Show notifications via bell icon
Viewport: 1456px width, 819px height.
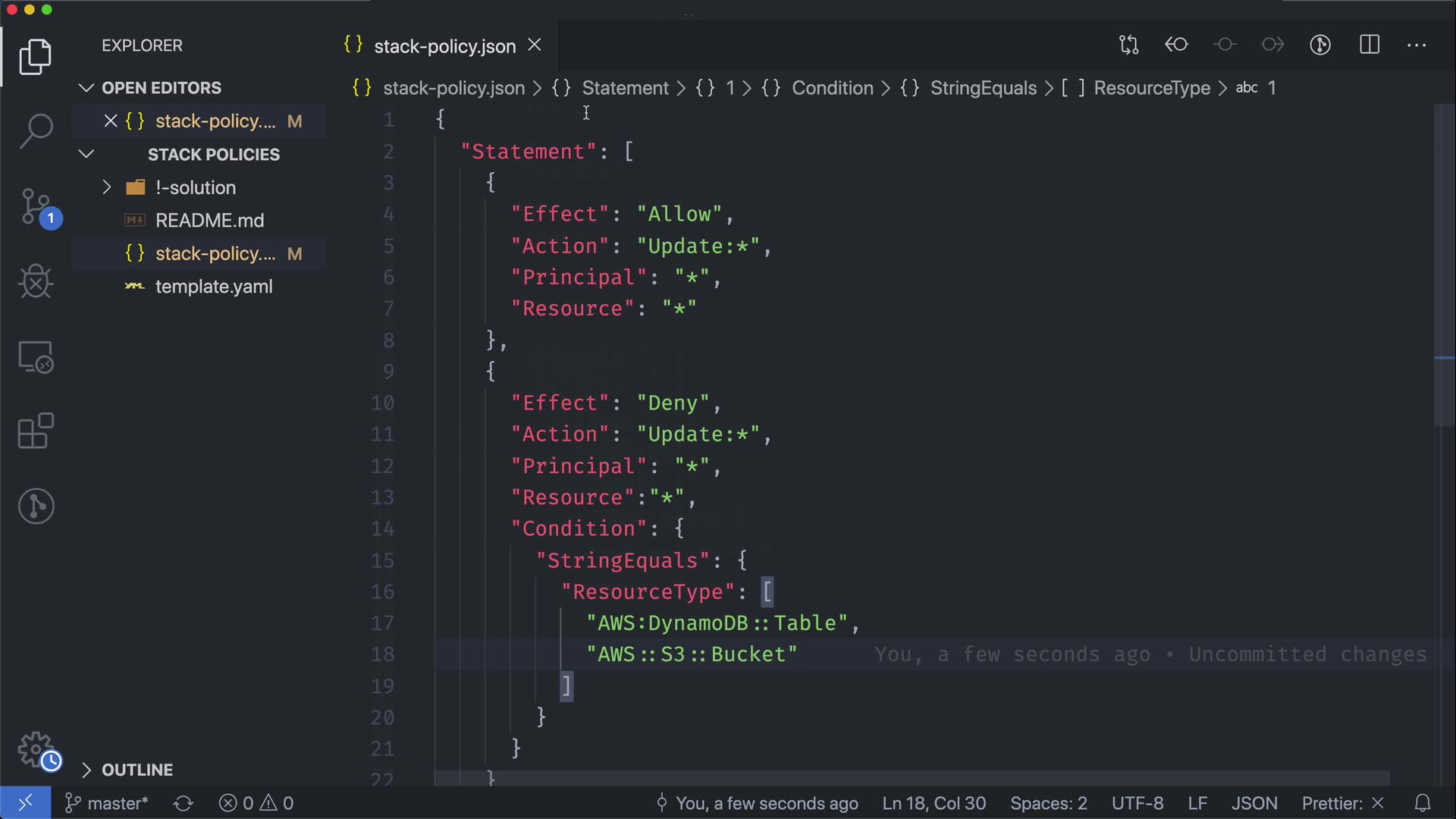pos(1423,803)
